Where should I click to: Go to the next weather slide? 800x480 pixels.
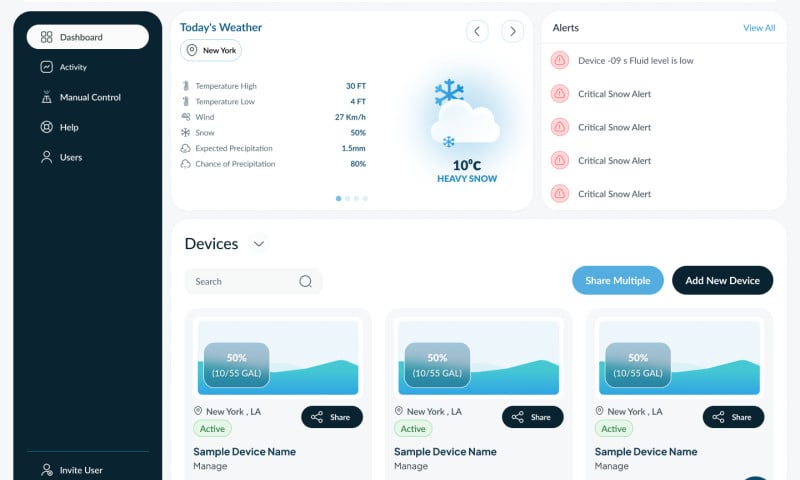[x=512, y=32]
